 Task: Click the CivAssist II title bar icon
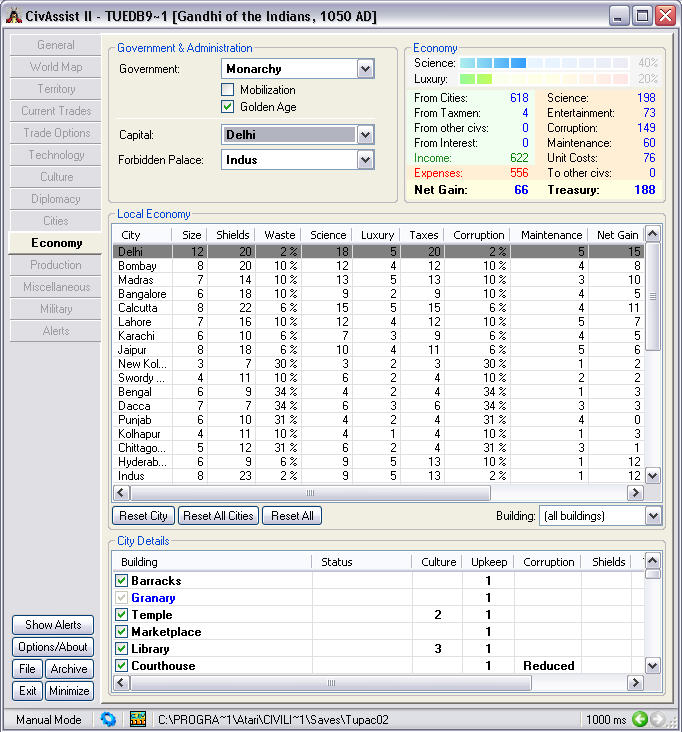[14, 16]
